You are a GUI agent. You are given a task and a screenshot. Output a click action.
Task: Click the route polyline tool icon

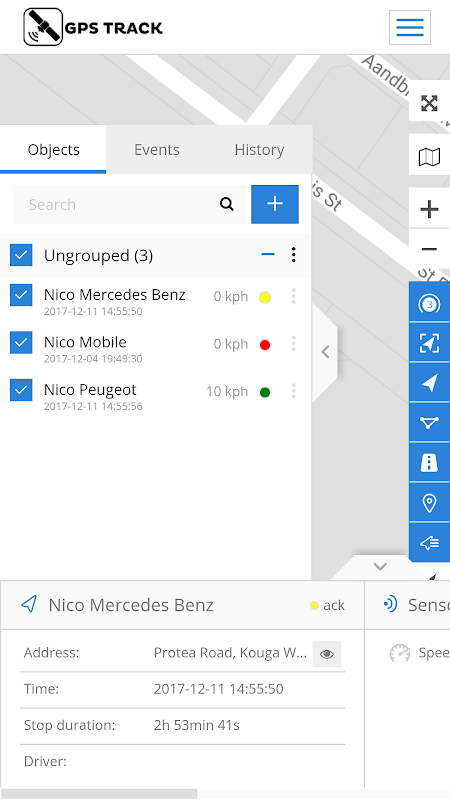click(429, 422)
